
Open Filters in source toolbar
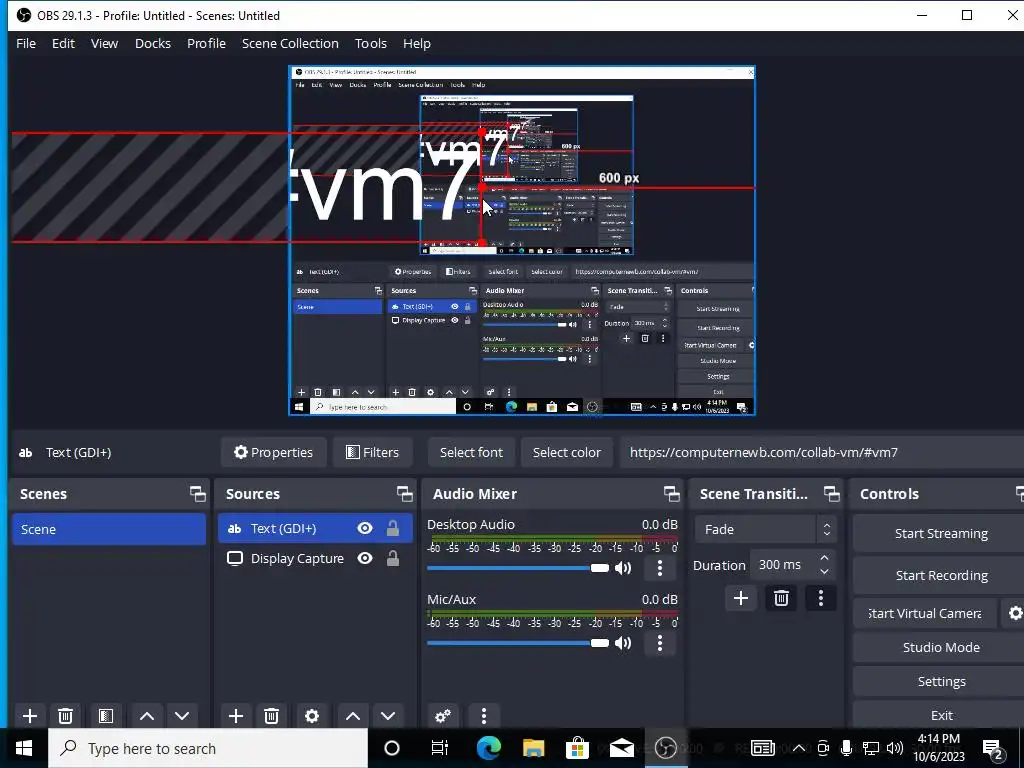372,452
